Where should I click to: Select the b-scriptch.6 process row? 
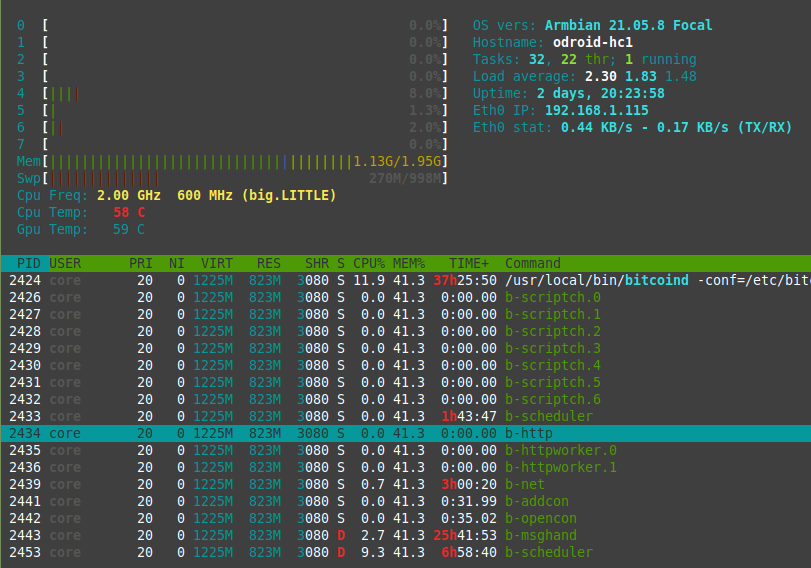click(x=406, y=399)
